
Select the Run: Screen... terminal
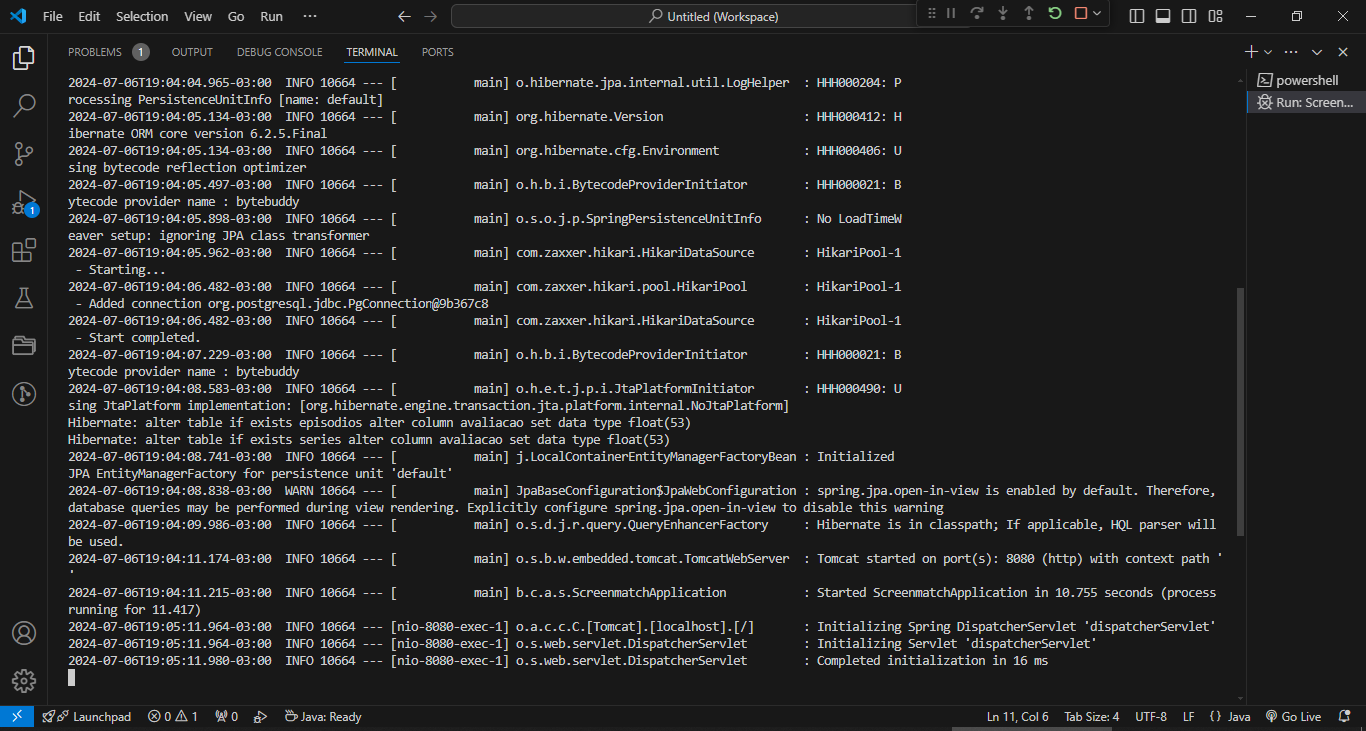pyautogui.click(x=1306, y=102)
